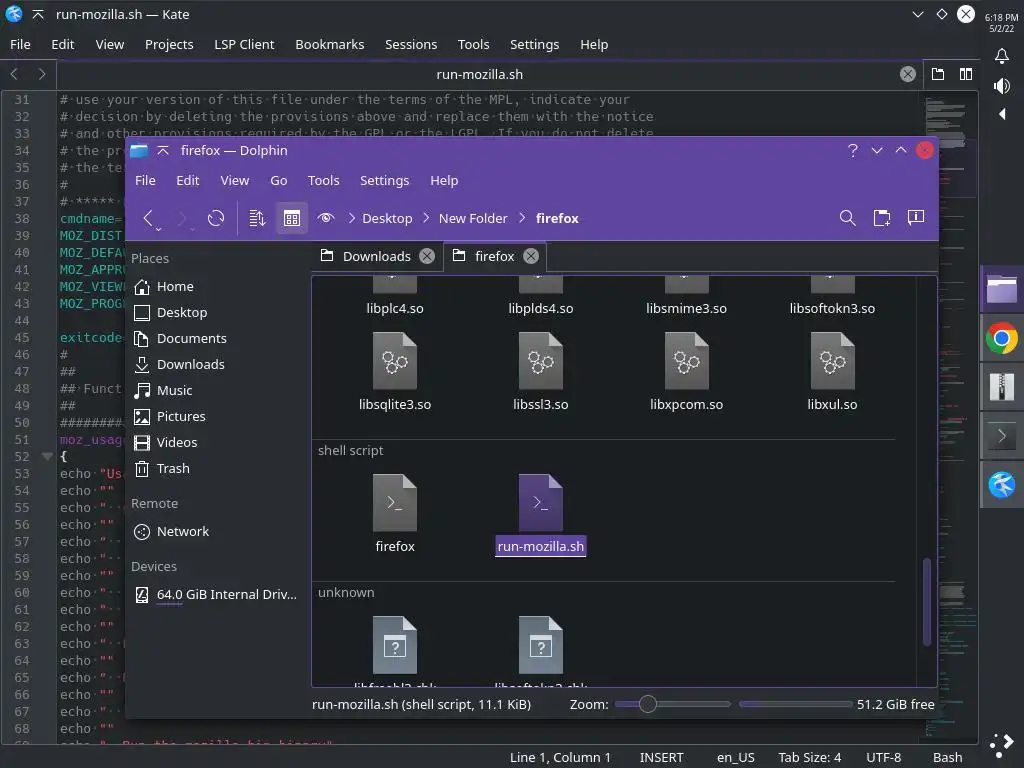This screenshot has height=768, width=1024.
Task: Open Dolphin help question mark
Action: [852, 150]
